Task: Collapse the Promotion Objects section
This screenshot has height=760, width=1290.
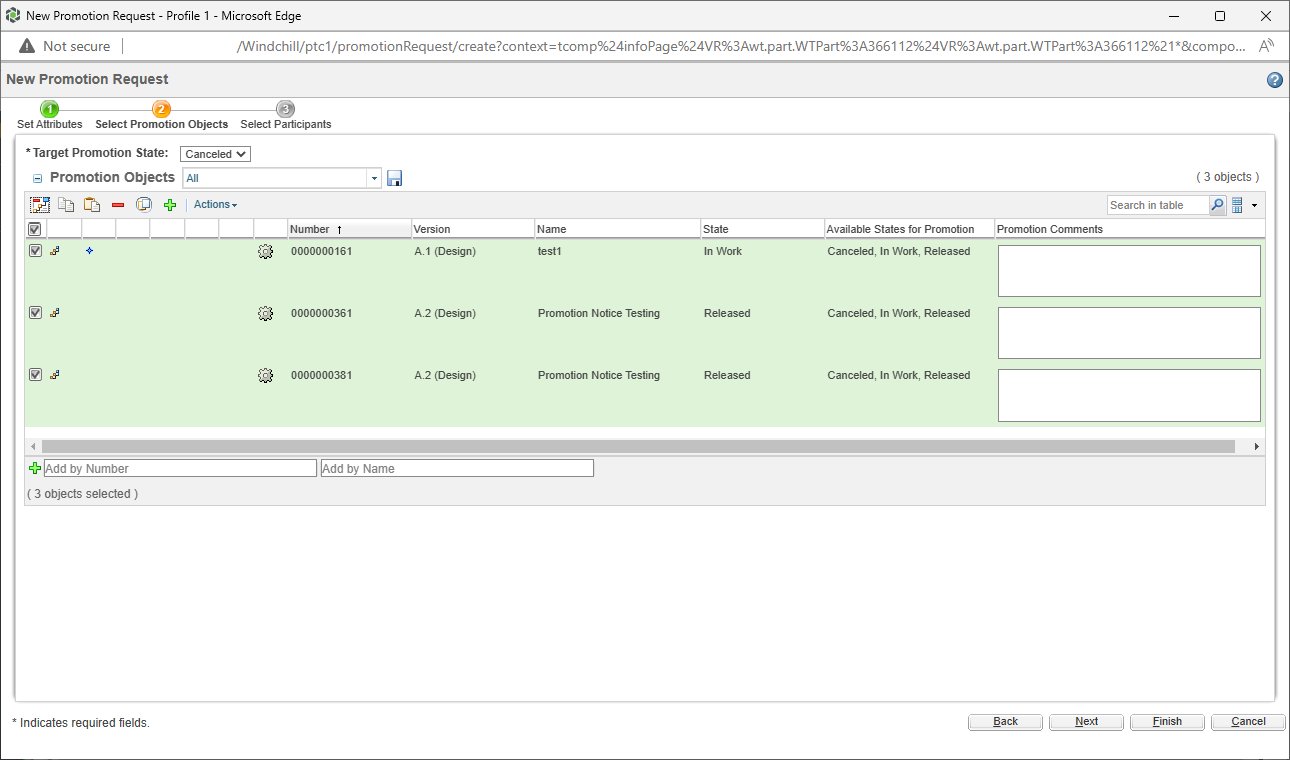Action: pyautogui.click(x=37, y=177)
